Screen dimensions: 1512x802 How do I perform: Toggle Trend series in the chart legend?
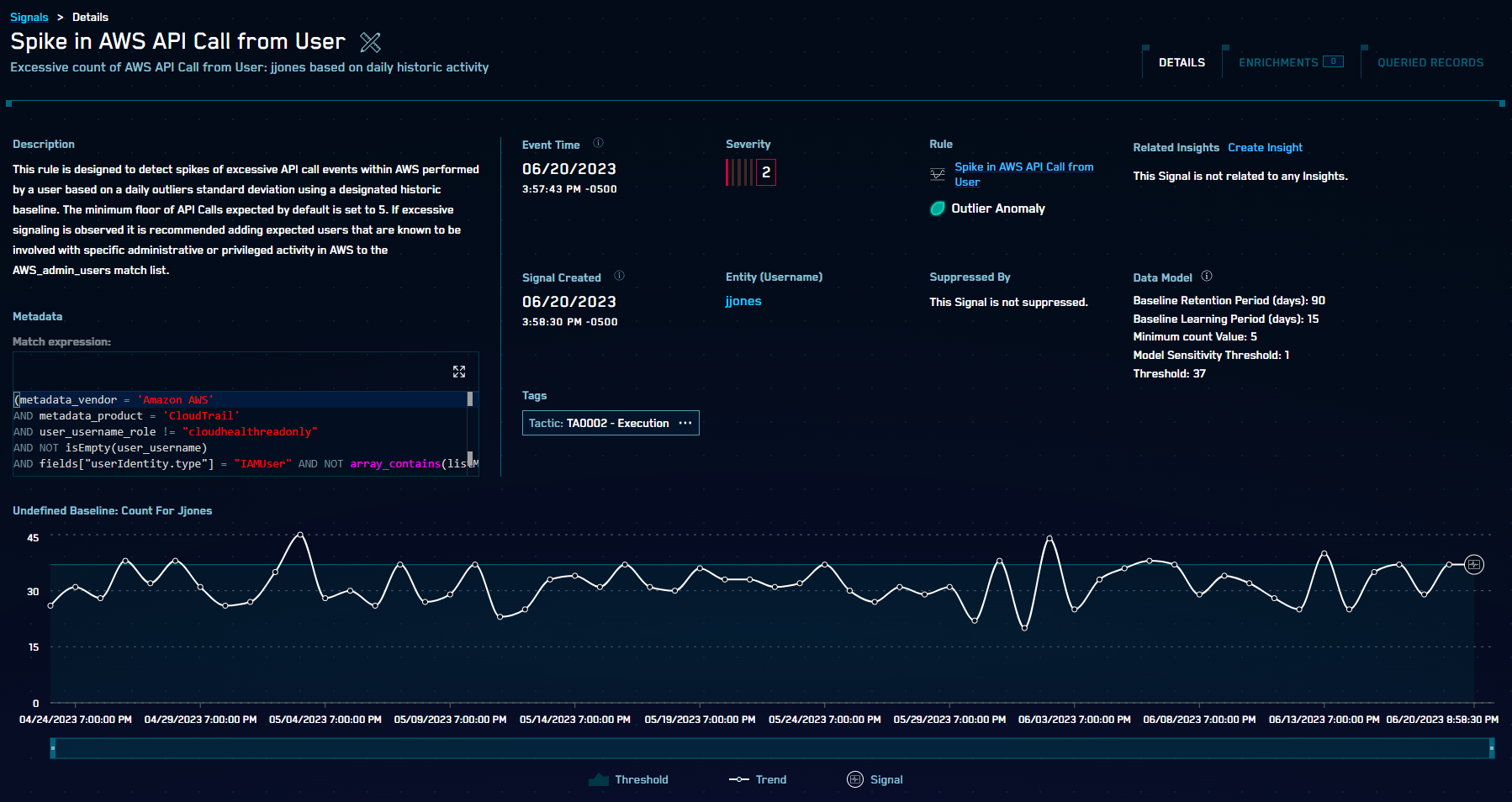point(758,779)
